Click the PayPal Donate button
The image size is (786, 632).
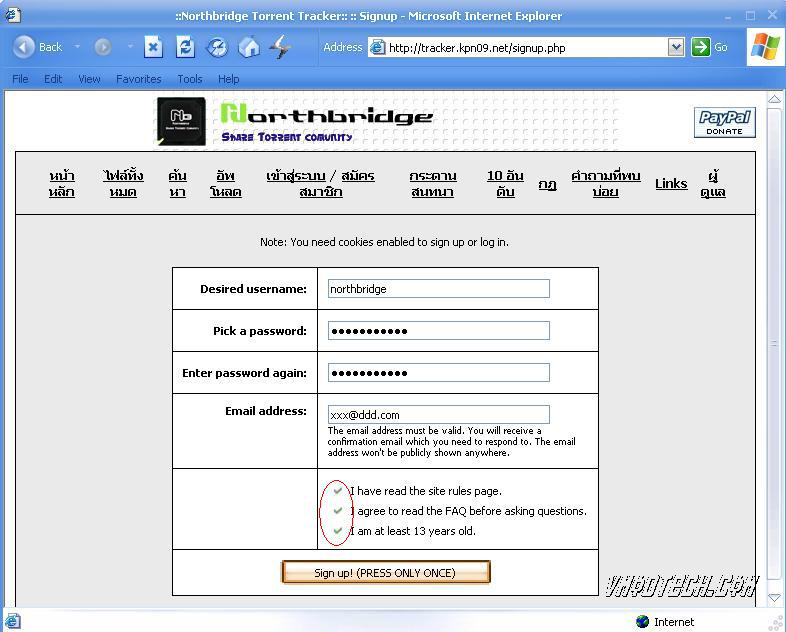(724, 122)
